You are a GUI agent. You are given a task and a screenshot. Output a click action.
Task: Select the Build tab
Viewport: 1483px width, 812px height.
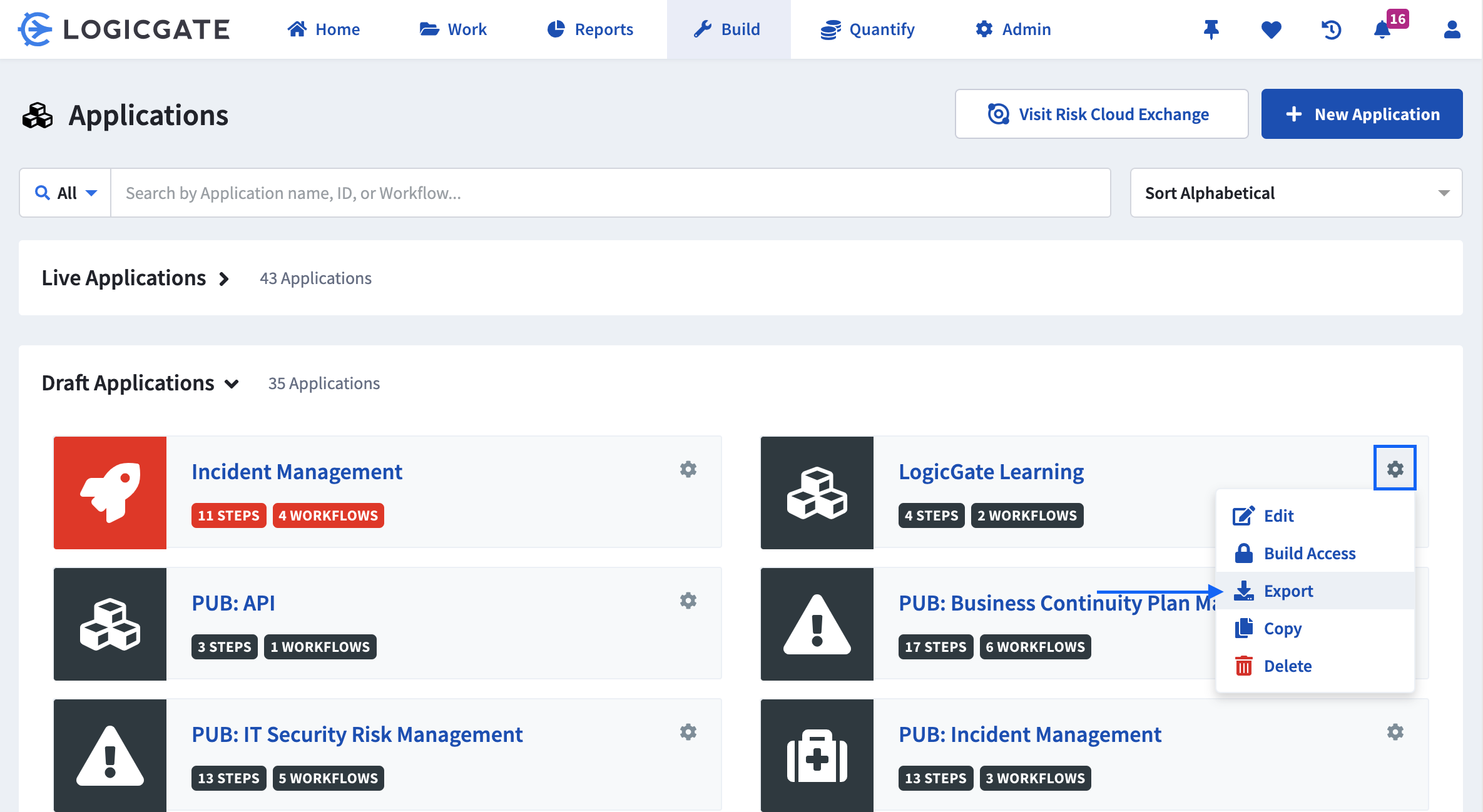[728, 29]
